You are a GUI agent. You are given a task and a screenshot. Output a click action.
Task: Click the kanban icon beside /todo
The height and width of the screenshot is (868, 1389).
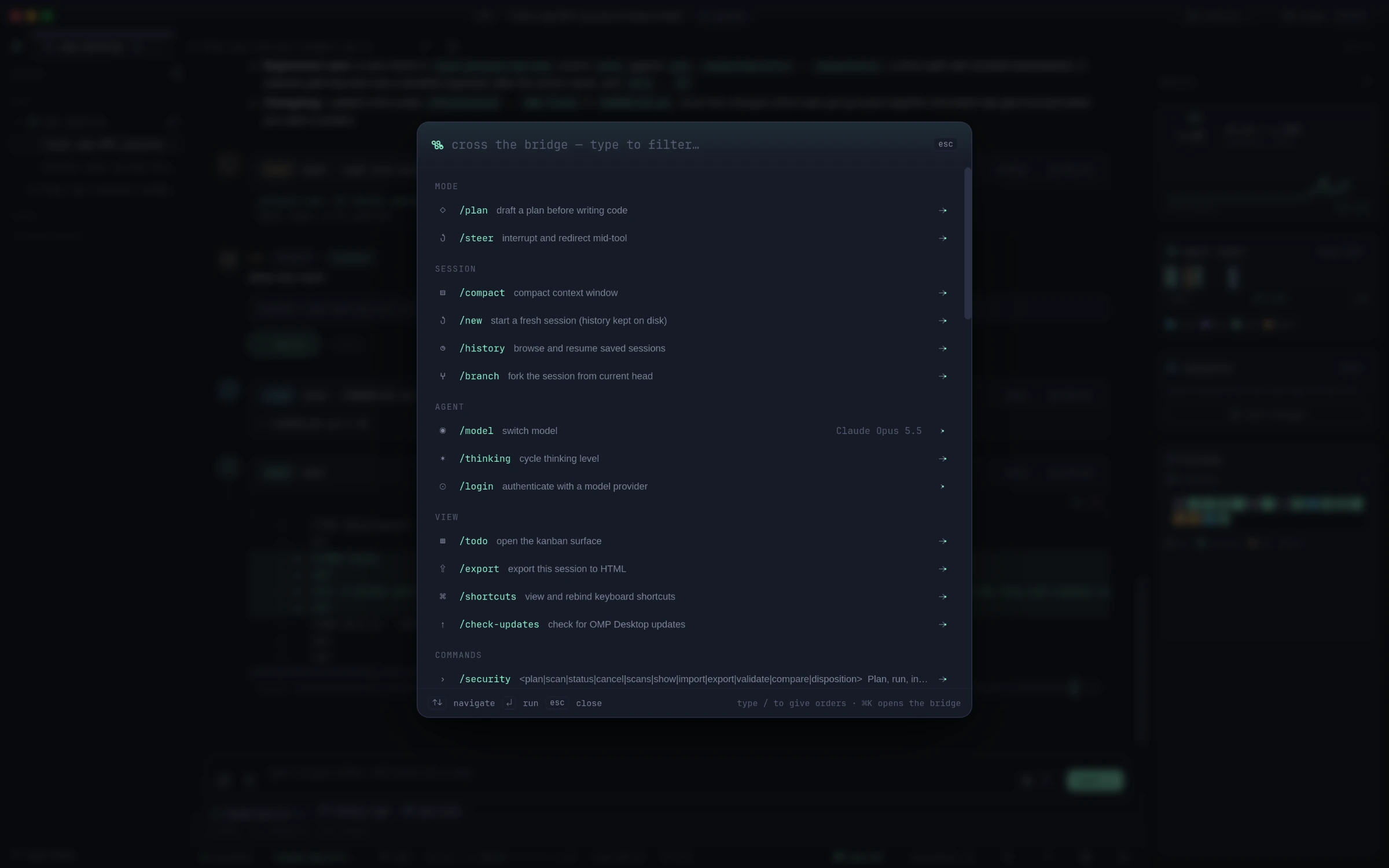[x=443, y=541]
